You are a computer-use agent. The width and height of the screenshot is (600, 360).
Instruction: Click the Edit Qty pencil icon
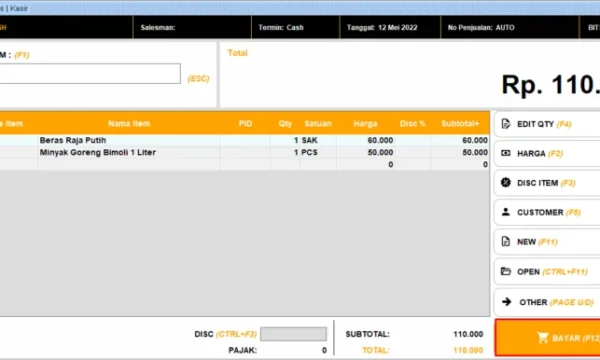[505, 124]
